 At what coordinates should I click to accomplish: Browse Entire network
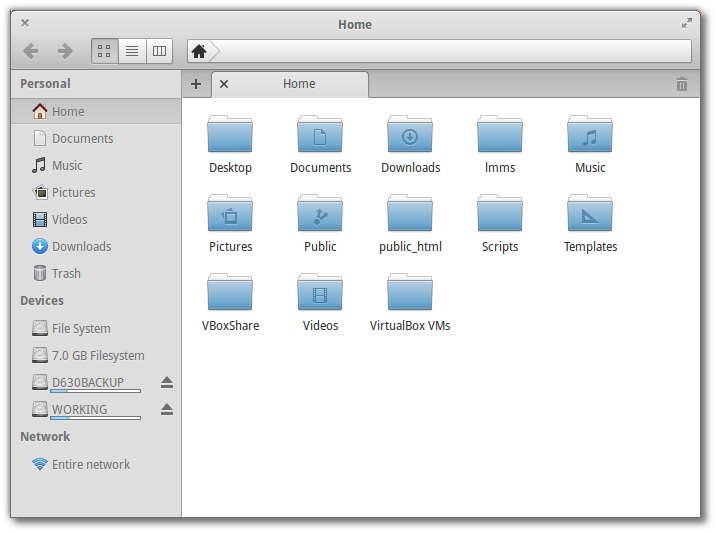96,465
